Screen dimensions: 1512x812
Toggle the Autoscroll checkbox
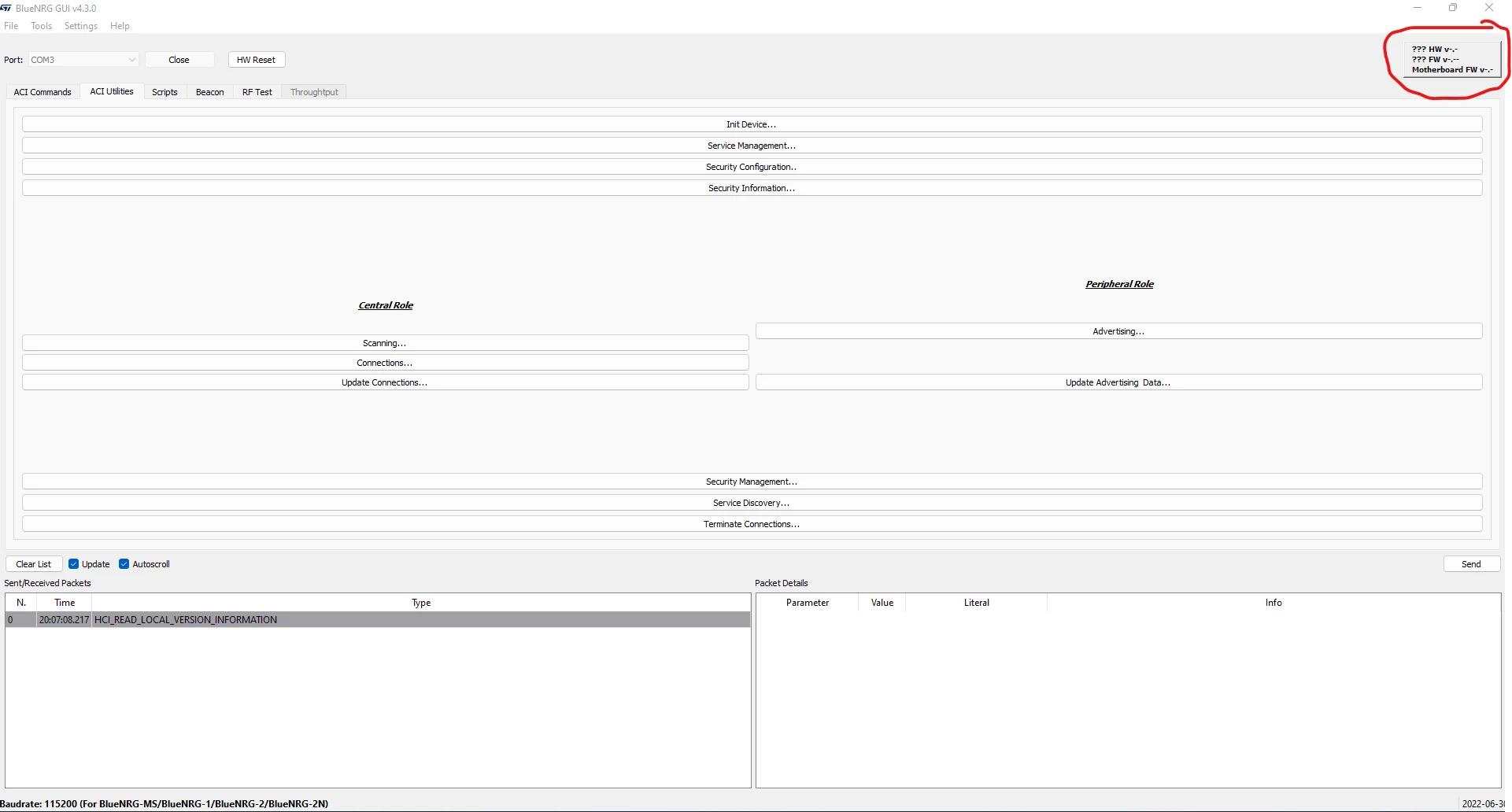point(124,564)
